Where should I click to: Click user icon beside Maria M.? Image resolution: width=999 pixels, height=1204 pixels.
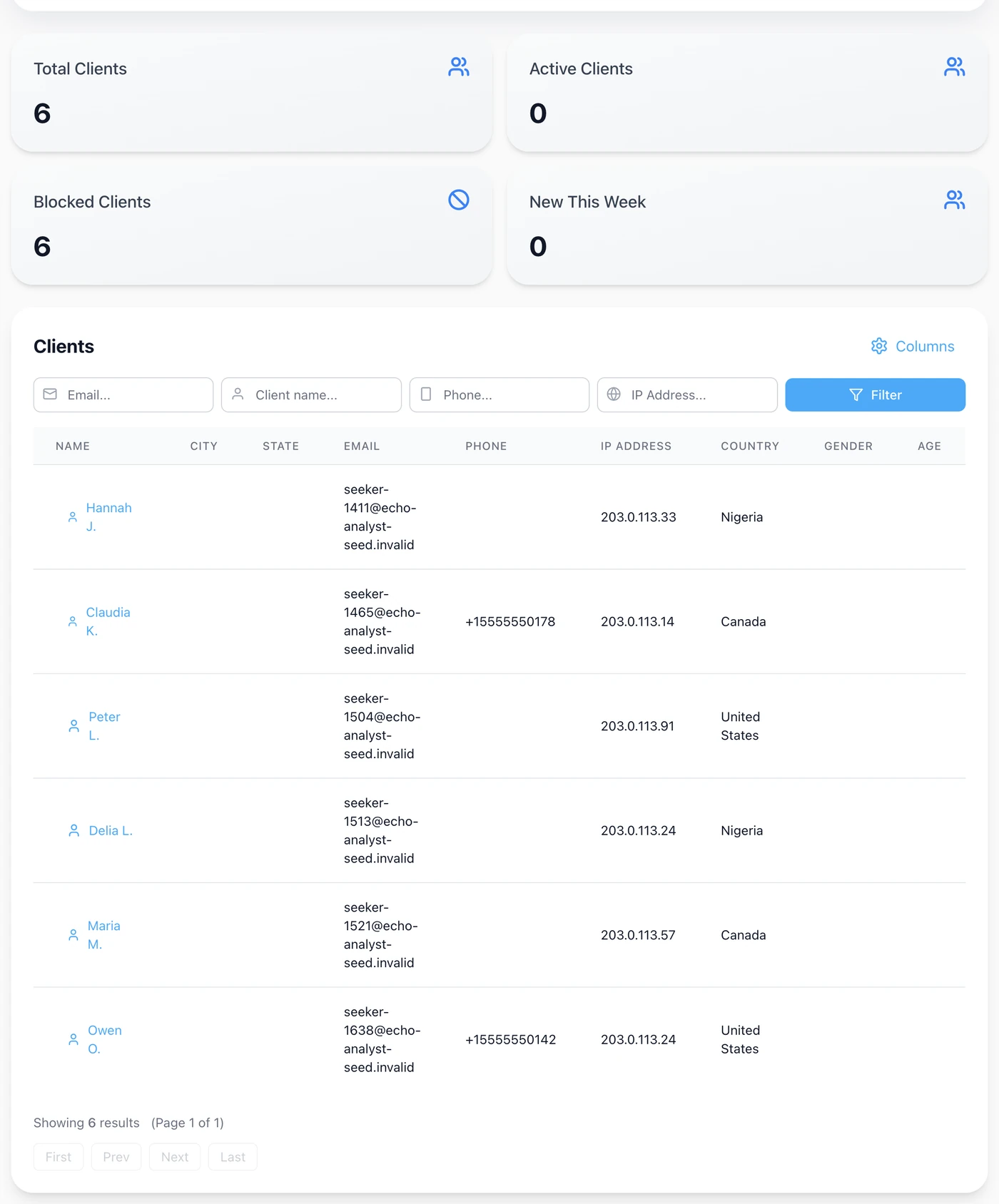point(73,935)
